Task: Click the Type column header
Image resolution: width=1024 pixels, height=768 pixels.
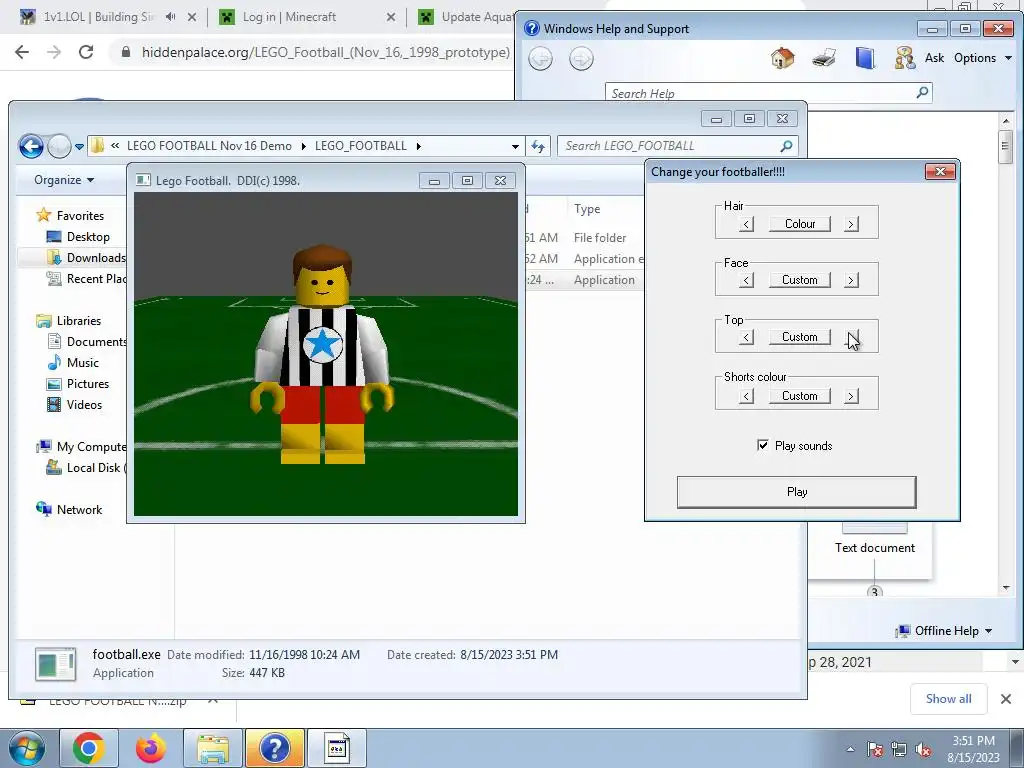Action: click(x=587, y=209)
